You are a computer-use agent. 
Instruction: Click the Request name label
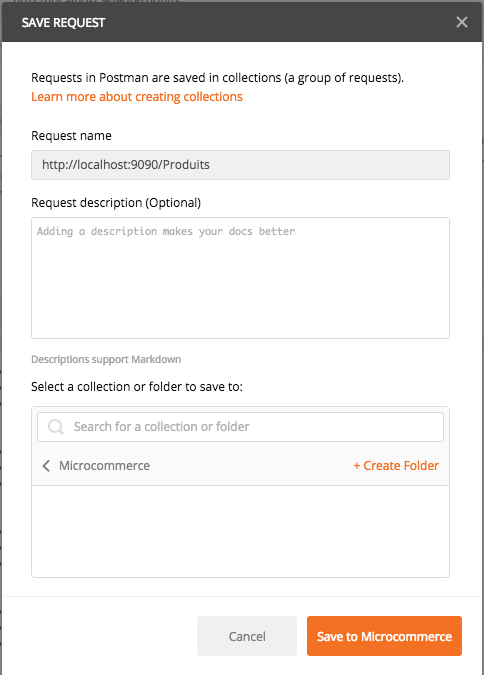71,136
